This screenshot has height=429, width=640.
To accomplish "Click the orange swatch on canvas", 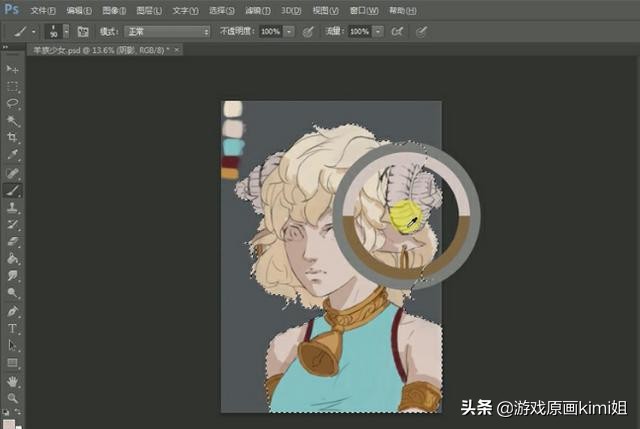I will (x=230, y=174).
